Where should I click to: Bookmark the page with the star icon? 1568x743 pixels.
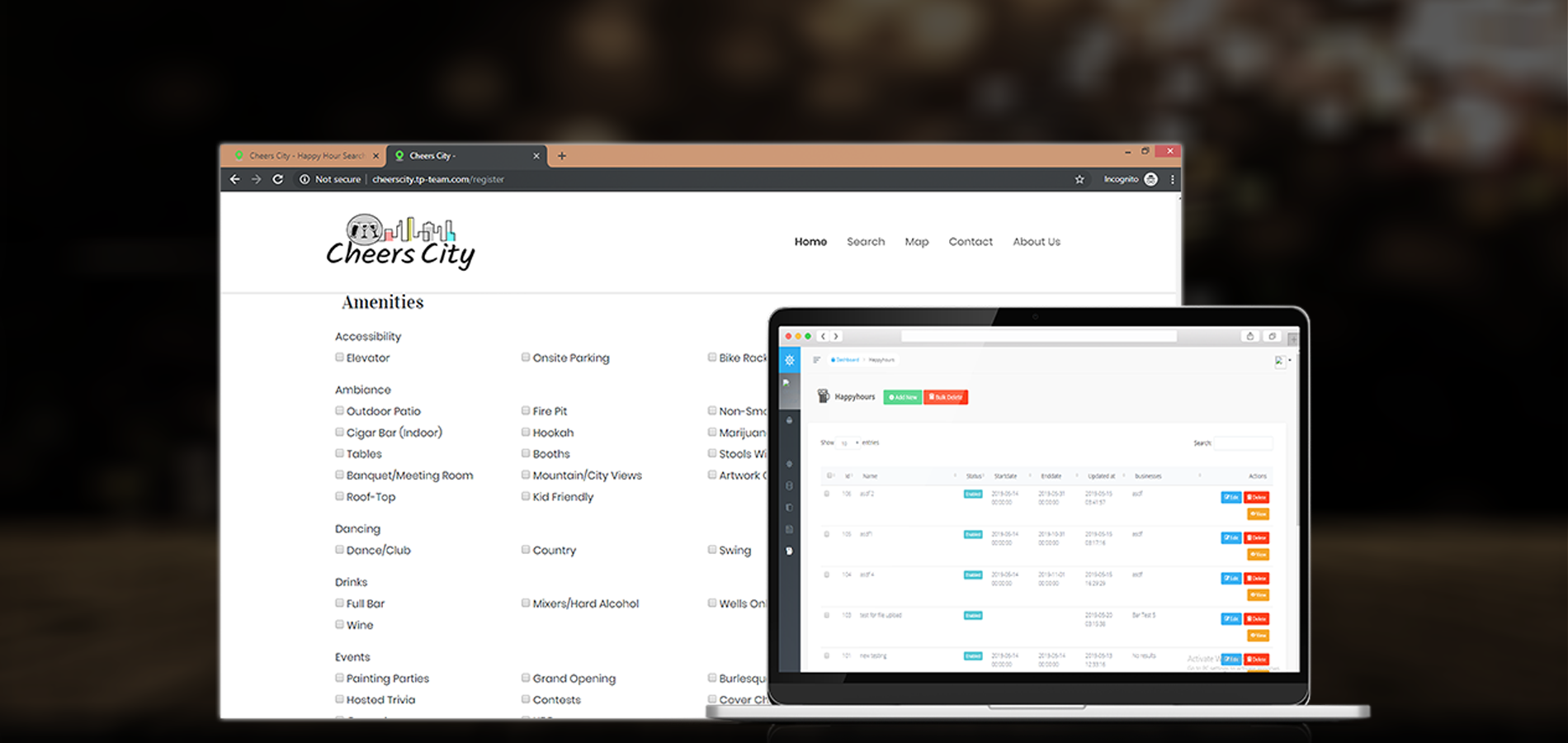(x=1079, y=179)
